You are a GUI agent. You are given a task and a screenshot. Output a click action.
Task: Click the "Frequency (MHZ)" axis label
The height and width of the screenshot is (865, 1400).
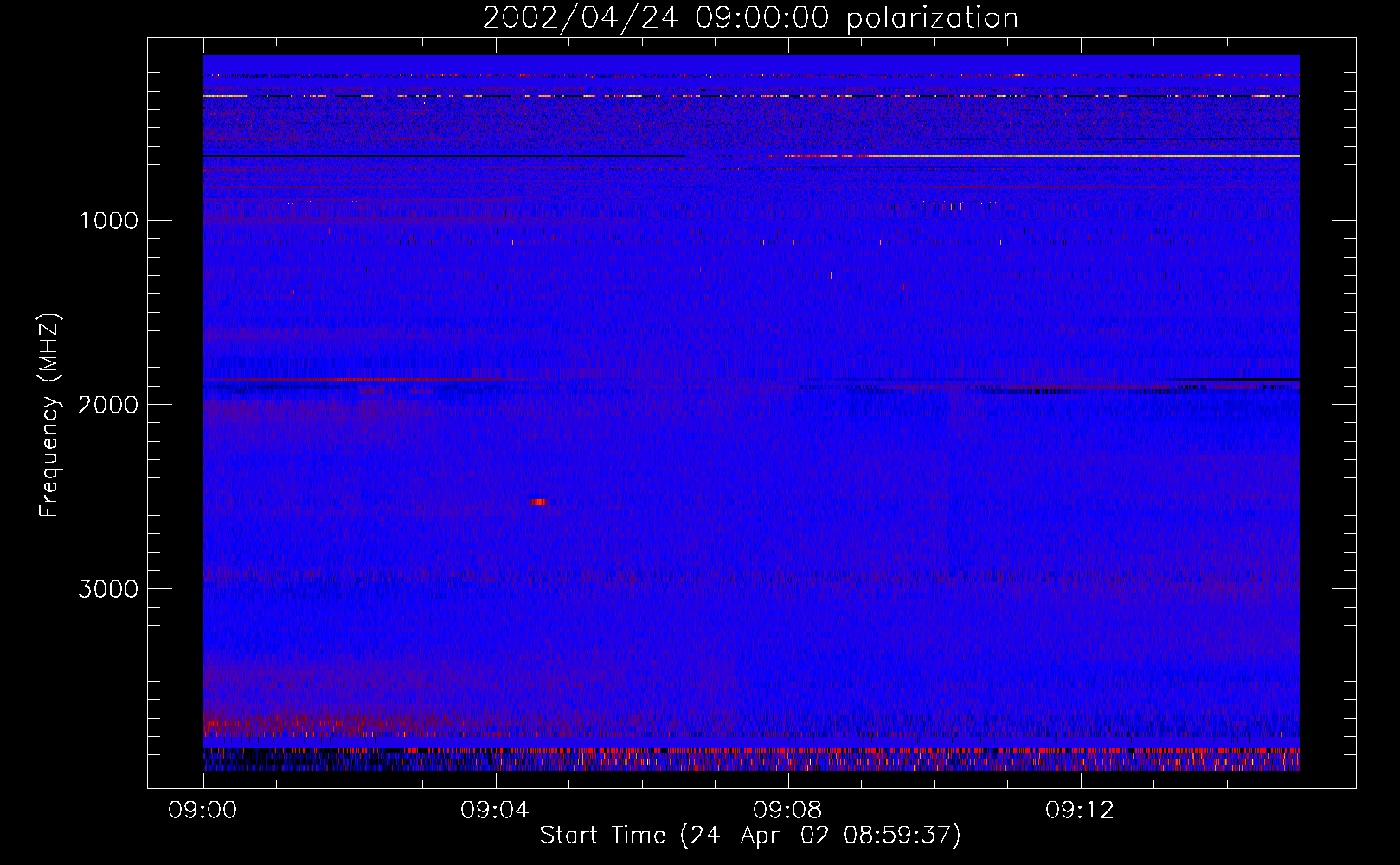(49, 415)
